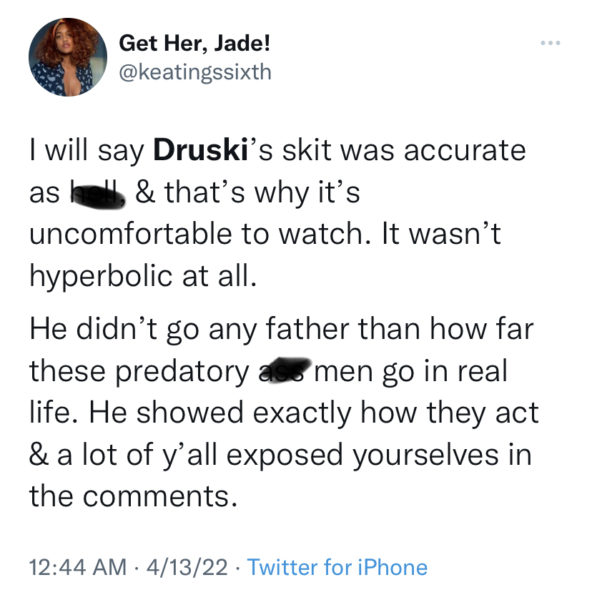Select the word 'hyperbolic' in the tweet
This screenshot has height=600, width=592.
tap(101, 277)
